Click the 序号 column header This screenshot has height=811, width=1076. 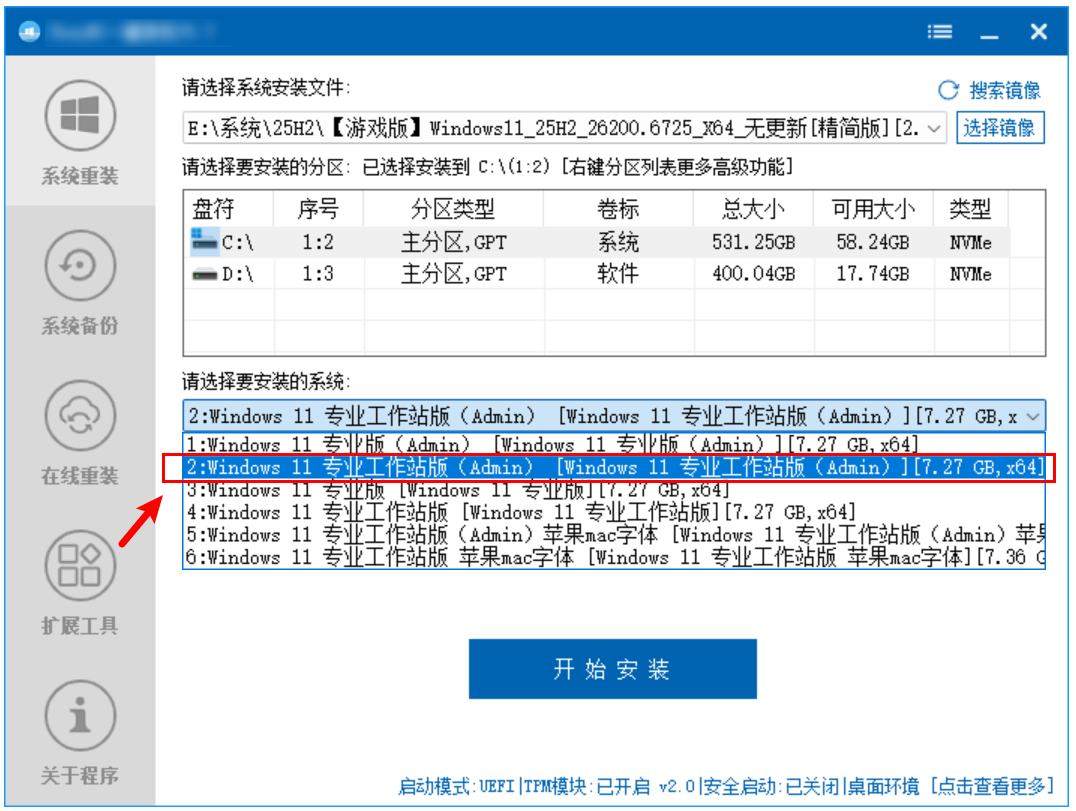[x=318, y=209]
